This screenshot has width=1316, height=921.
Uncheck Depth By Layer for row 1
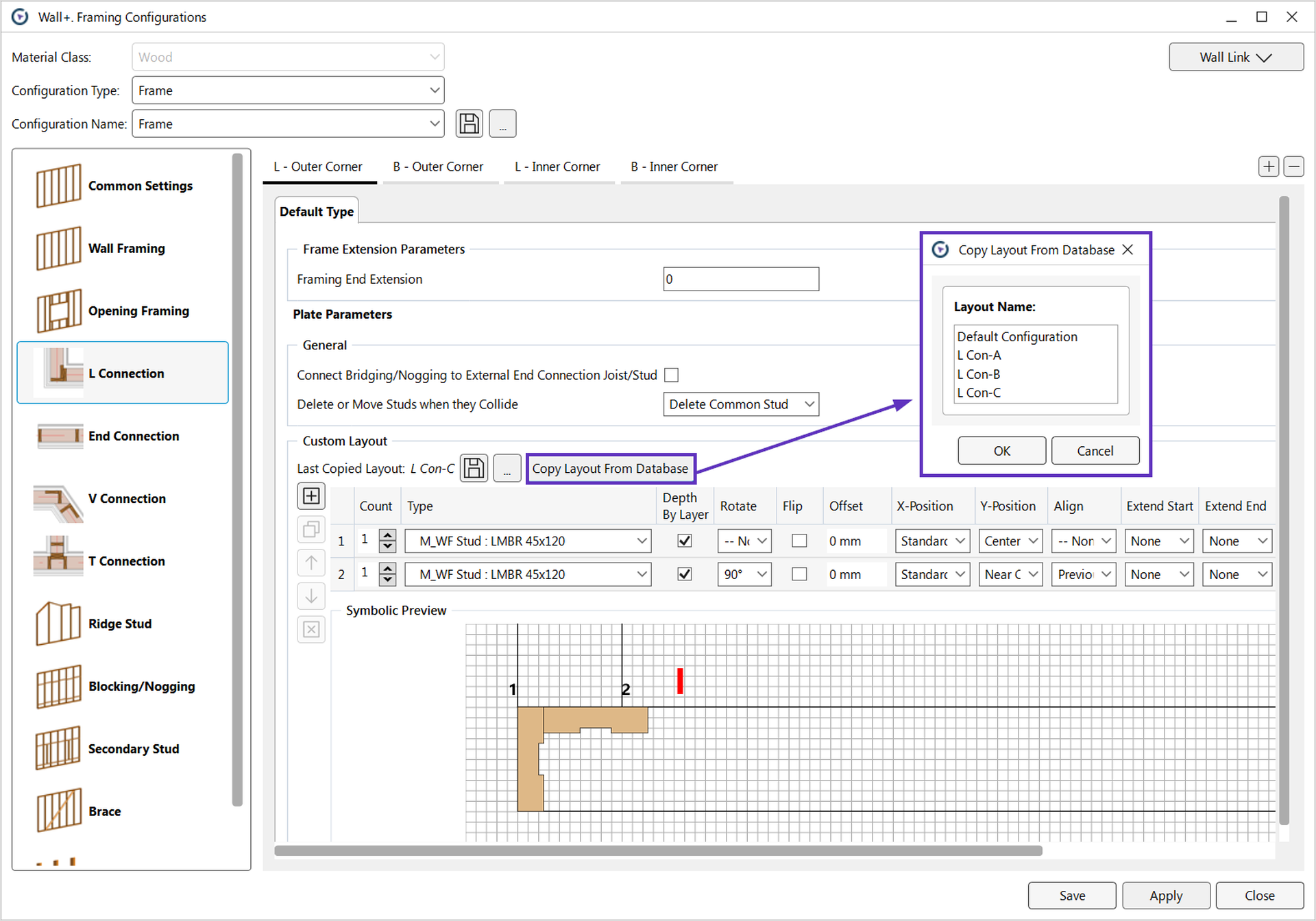[x=684, y=541]
